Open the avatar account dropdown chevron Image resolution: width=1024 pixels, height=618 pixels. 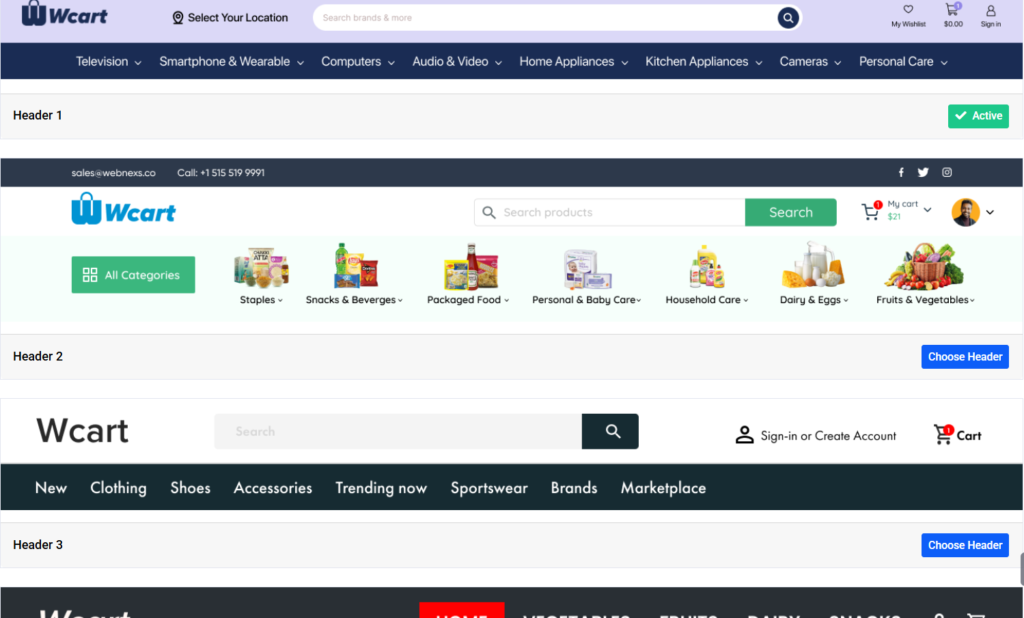pos(990,212)
